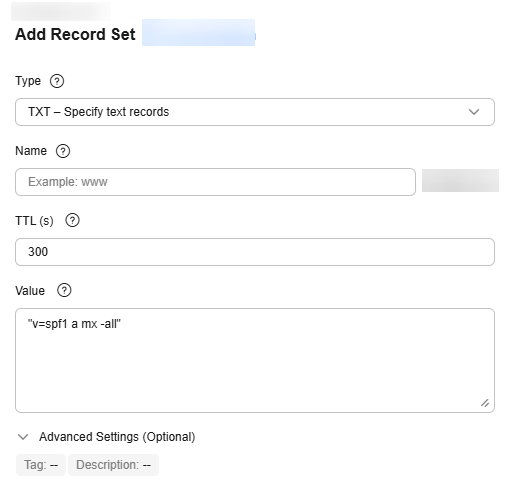Click the Description: -- chip

[x=113, y=465]
